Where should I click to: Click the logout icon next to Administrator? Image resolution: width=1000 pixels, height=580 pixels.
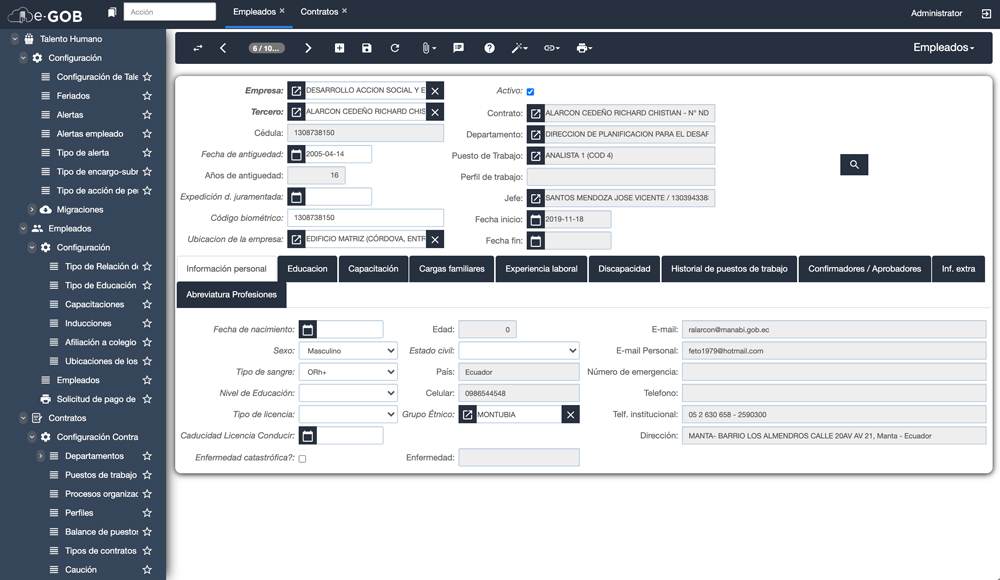click(986, 13)
